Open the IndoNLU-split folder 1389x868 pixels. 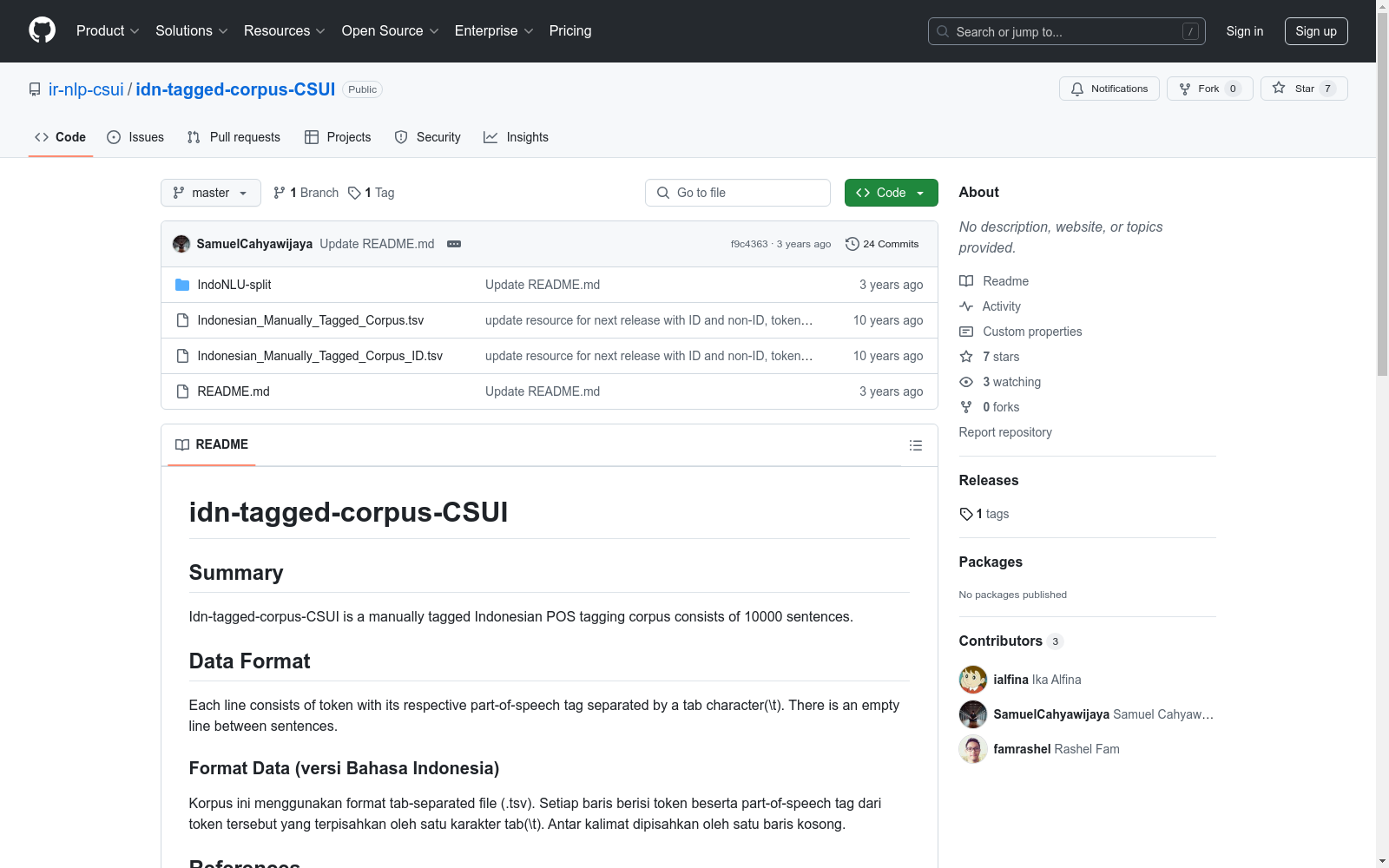(234, 285)
